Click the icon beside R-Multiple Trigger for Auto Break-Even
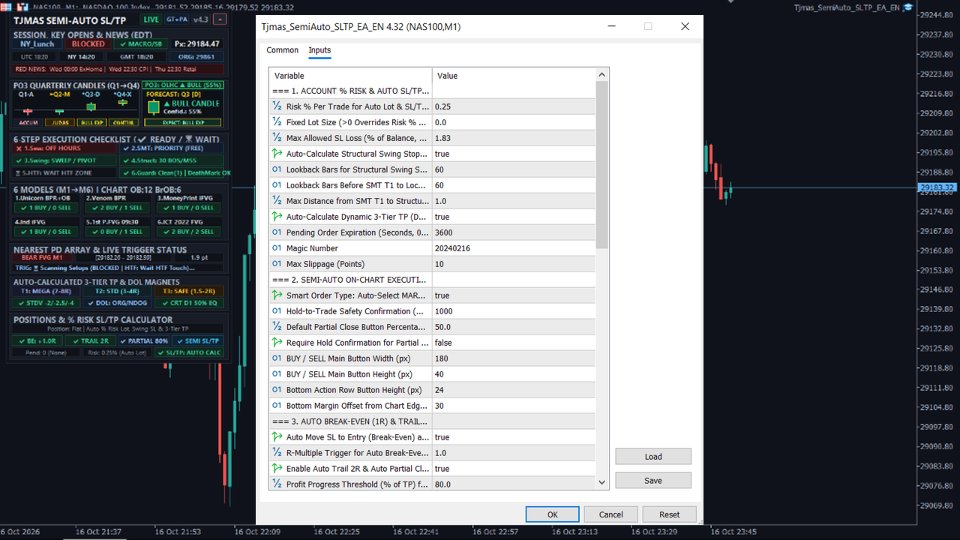Viewport: 960px width, 540px height. coord(277,453)
